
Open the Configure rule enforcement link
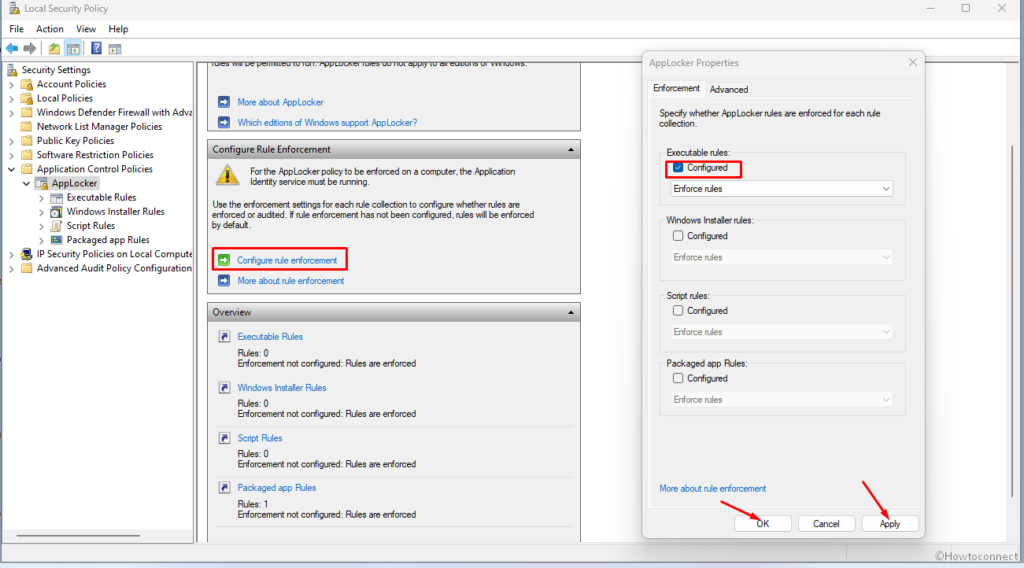[287, 260]
